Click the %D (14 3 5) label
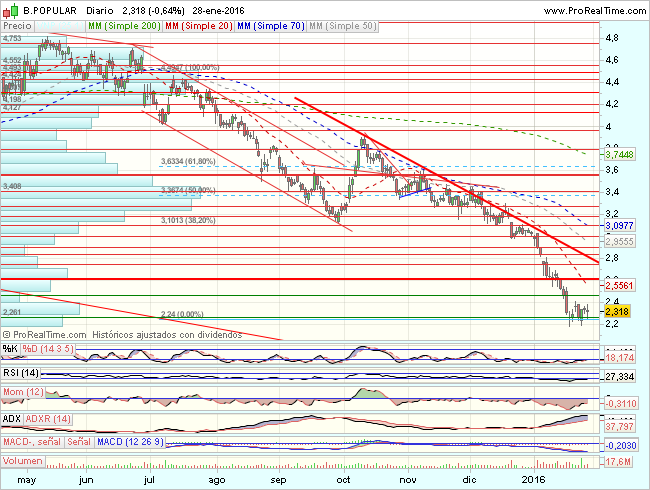Screen dimensions: 650x490 click(x=48, y=349)
